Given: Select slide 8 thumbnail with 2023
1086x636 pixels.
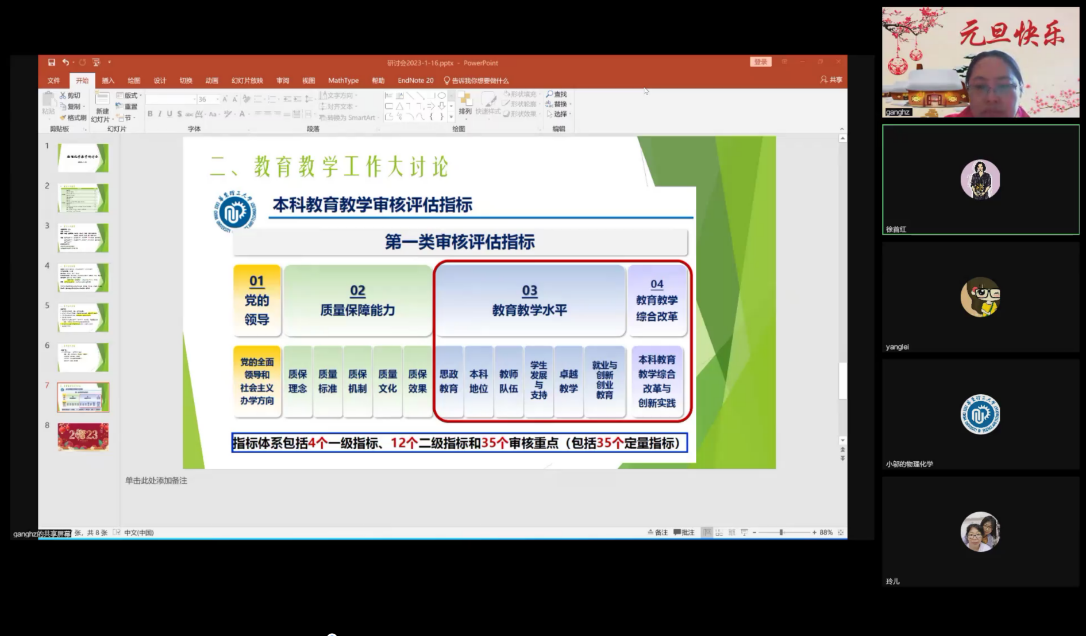Looking at the screenshot, I should click(x=83, y=436).
